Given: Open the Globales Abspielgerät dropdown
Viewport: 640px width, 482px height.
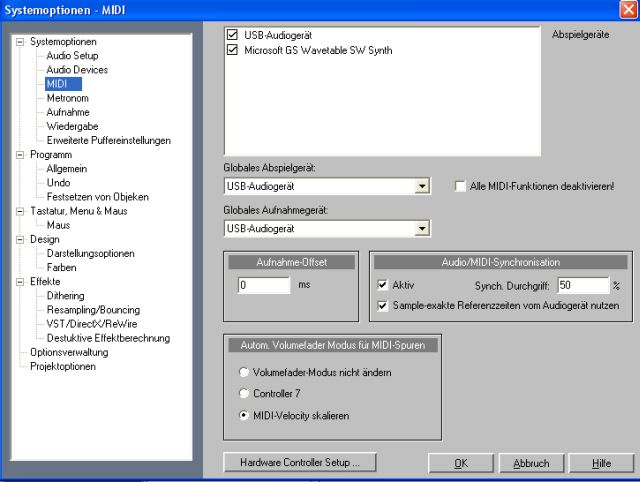Looking at the screenshot, I should point(422,186).
